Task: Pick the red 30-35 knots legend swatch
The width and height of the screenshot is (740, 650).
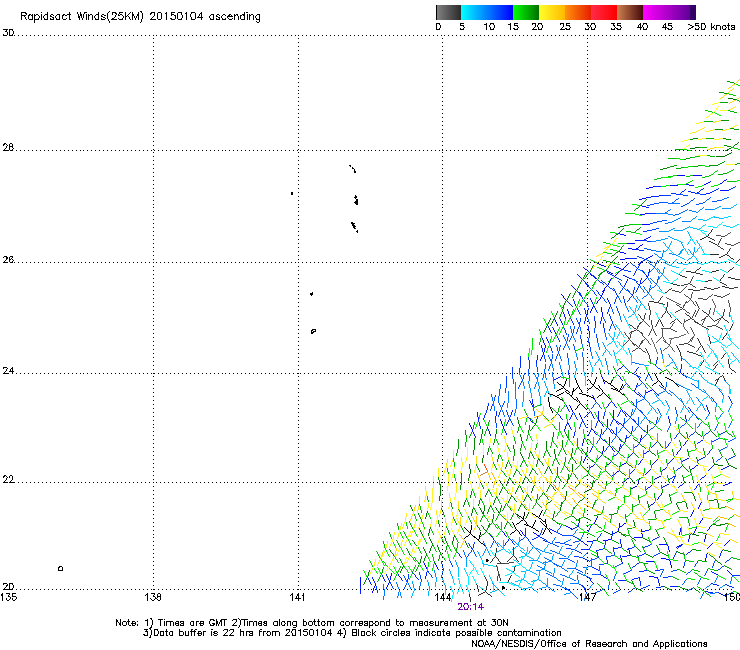Action: point(604,12)
